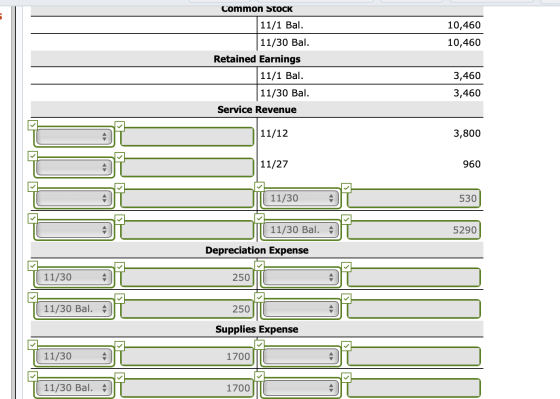This screenshot has width=560, height=399.
Task: Click Supplies Expense 11/30 Bal. amount field showing 1700
Action: pyautogui.click(x=187, y=388)
